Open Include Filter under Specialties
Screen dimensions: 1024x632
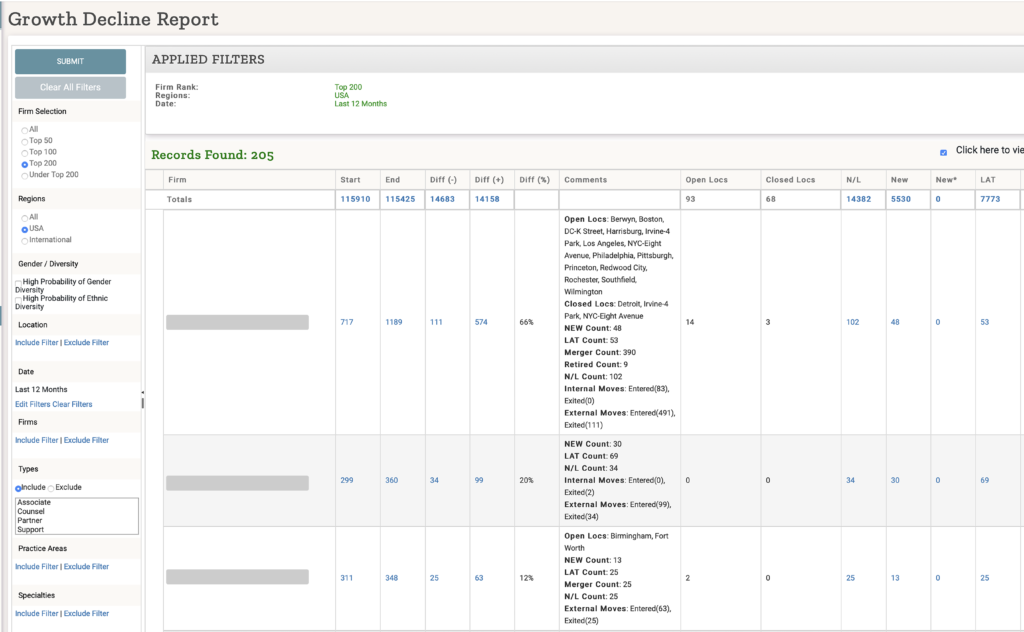(x=37, y=614)
